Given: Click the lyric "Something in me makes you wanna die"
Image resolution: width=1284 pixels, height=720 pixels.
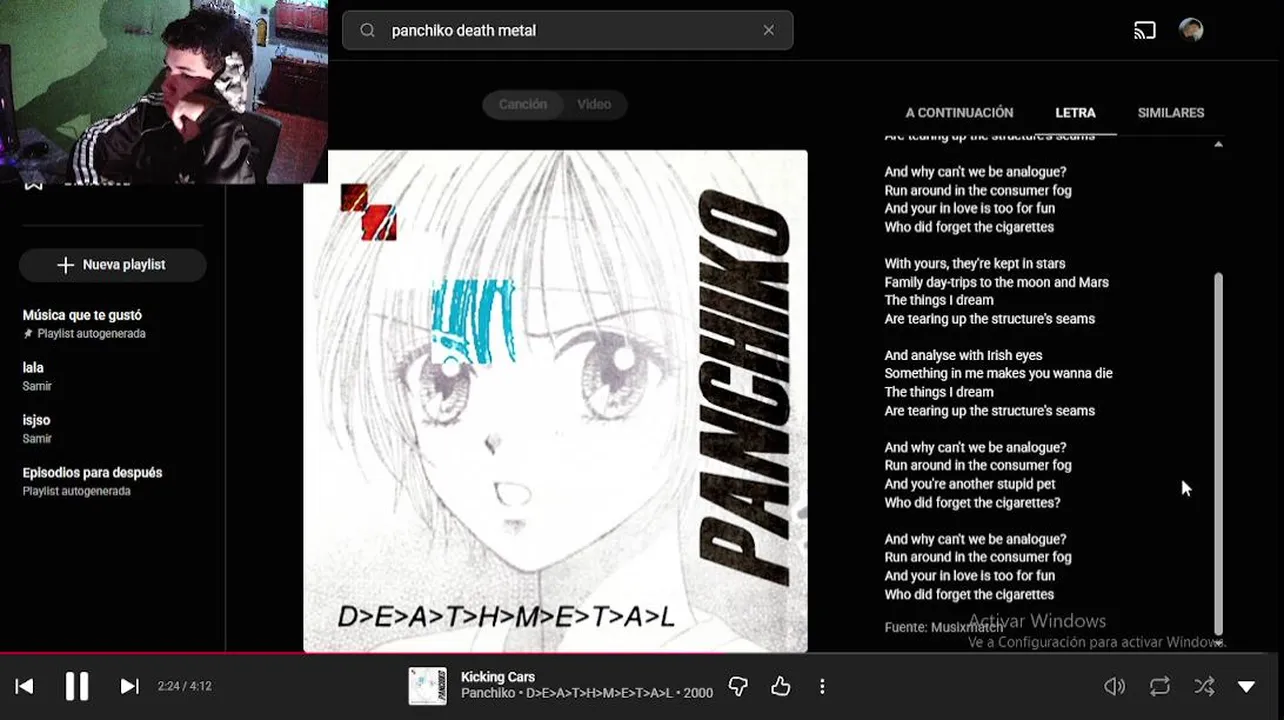Looking at the screenshot, I should [998, 373].
